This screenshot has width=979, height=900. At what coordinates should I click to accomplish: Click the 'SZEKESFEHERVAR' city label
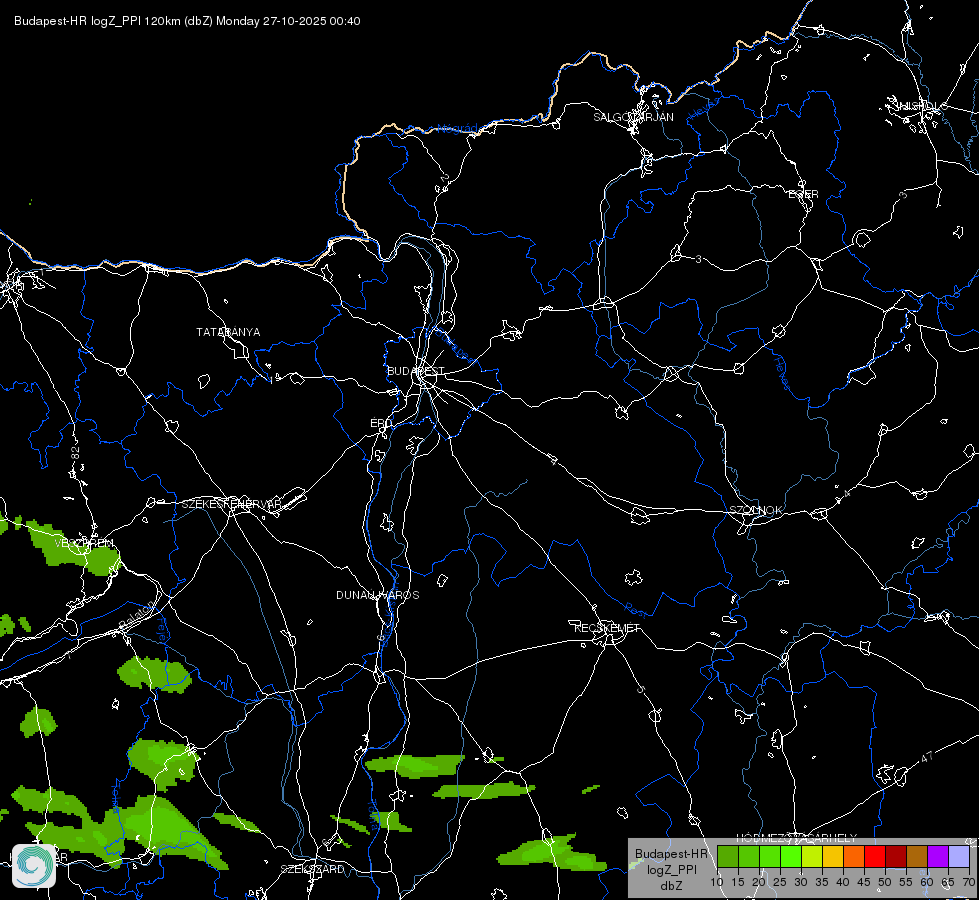(x=232, y=504)
